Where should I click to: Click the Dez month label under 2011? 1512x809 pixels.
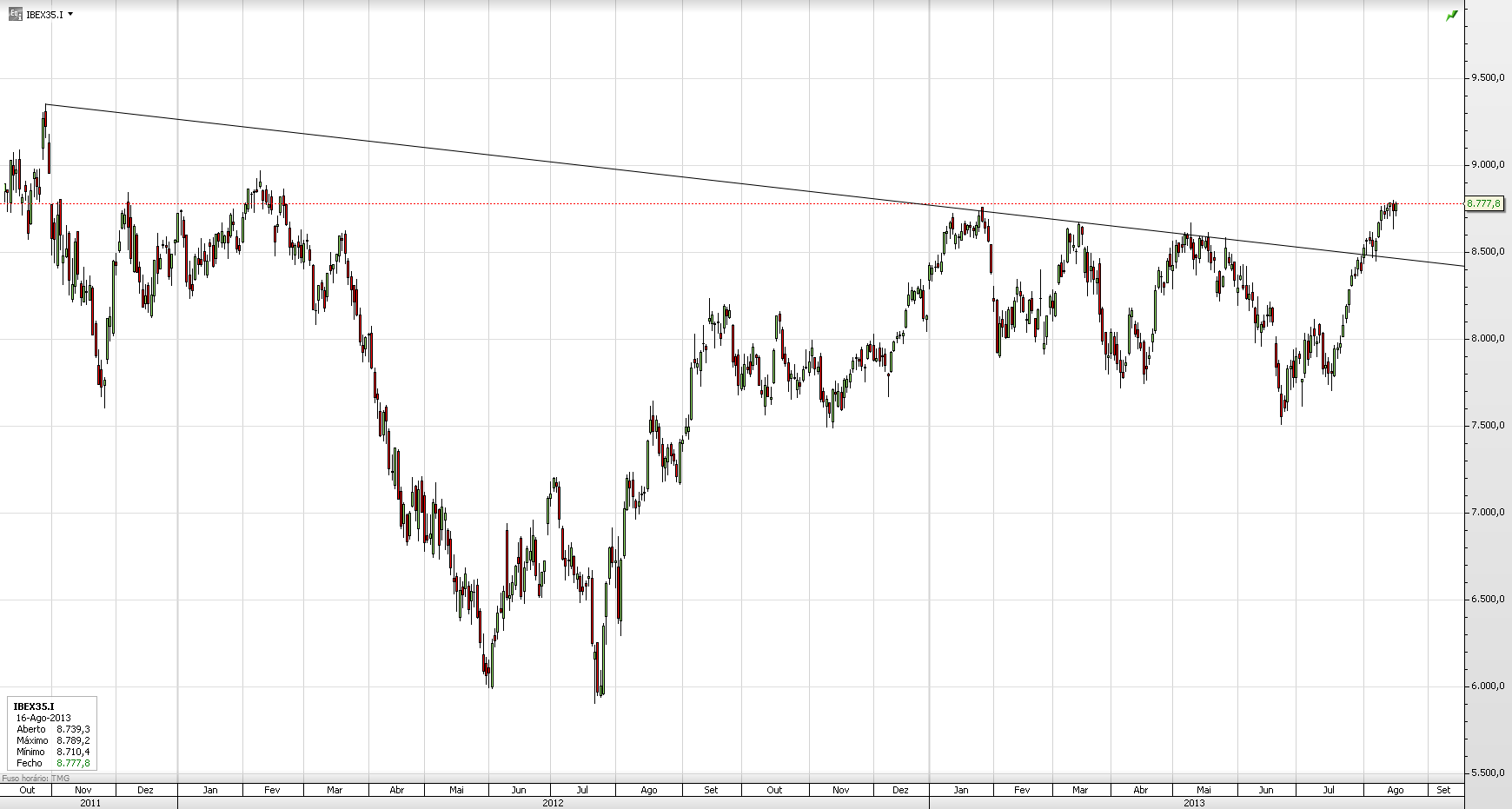[x=146, y=790]
